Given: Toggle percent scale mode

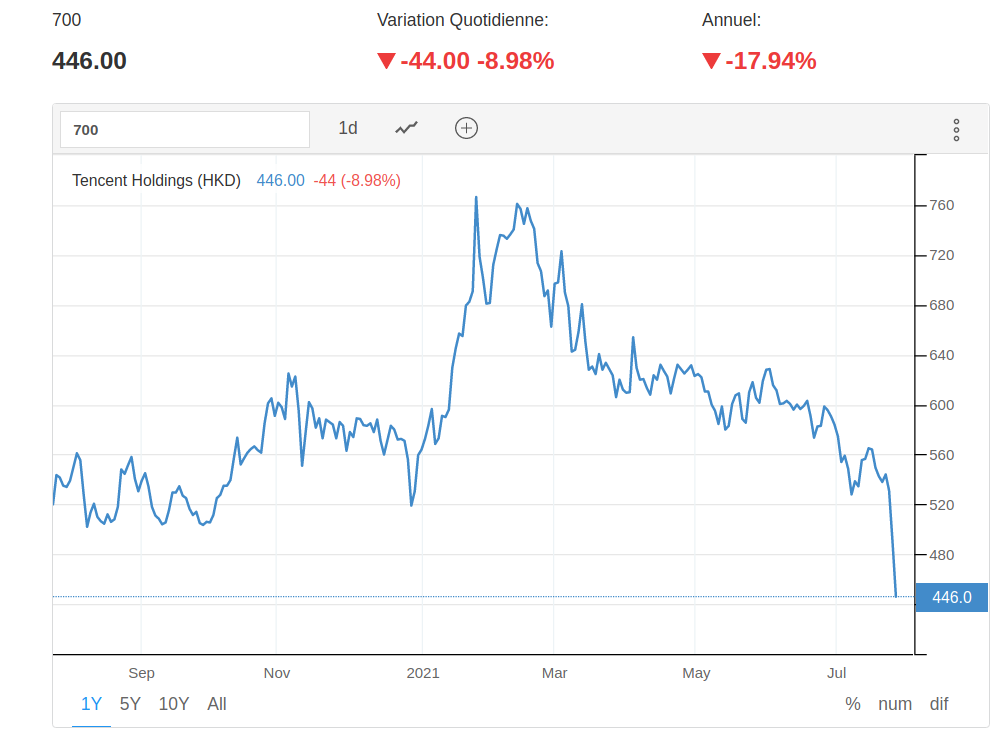Looking at the screenshot, I should (853, 704).
